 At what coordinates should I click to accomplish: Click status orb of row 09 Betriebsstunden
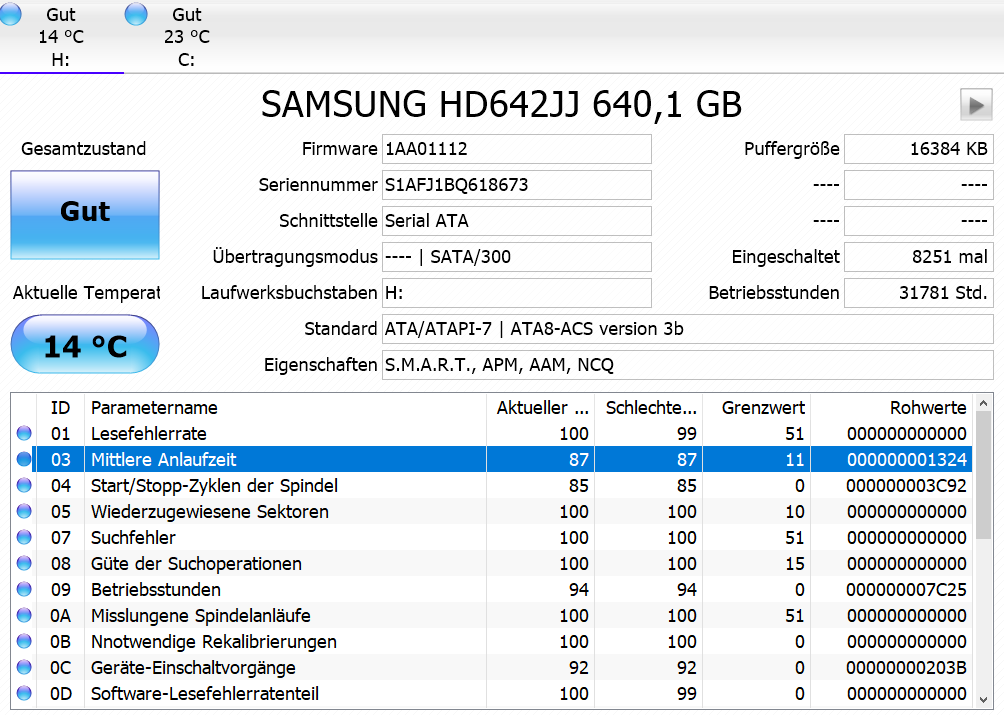(24, 590)
